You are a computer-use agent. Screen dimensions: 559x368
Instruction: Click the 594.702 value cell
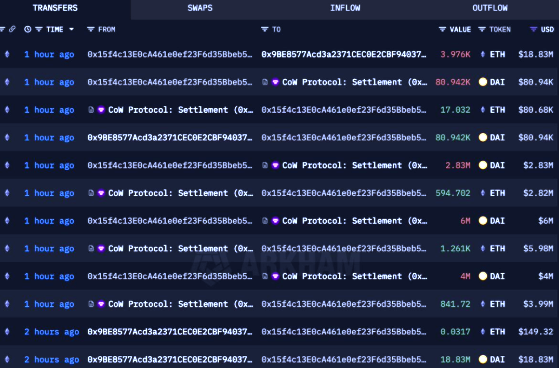click(453, 193)
